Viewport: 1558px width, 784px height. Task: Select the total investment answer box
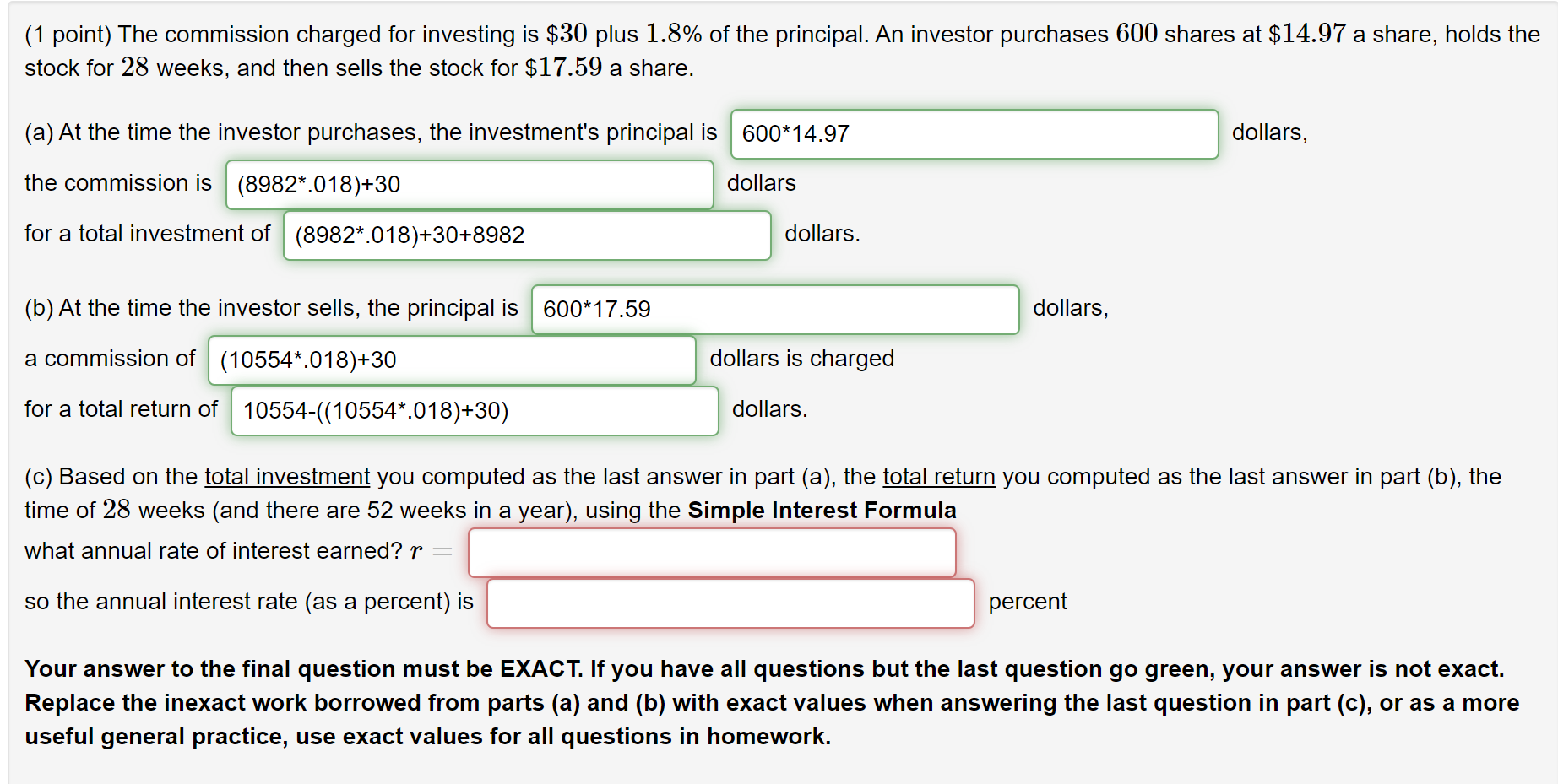(x=526, y=235)
